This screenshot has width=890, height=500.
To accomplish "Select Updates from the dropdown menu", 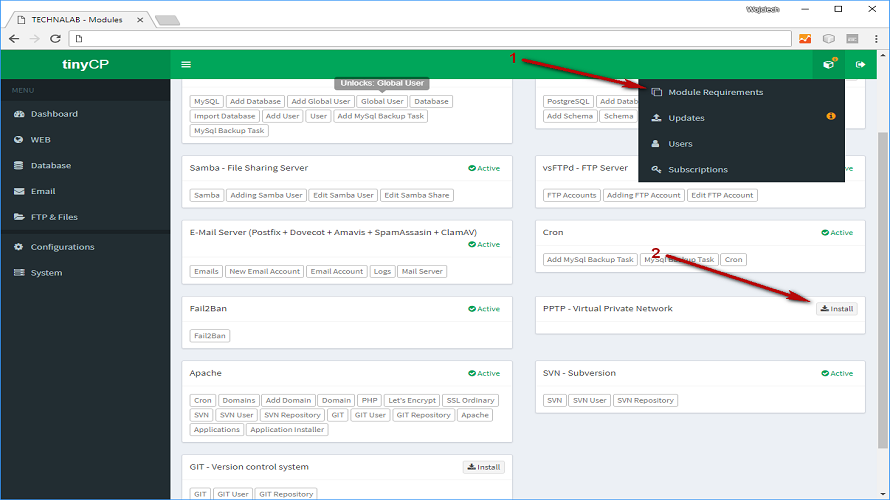I will [686, 118].
